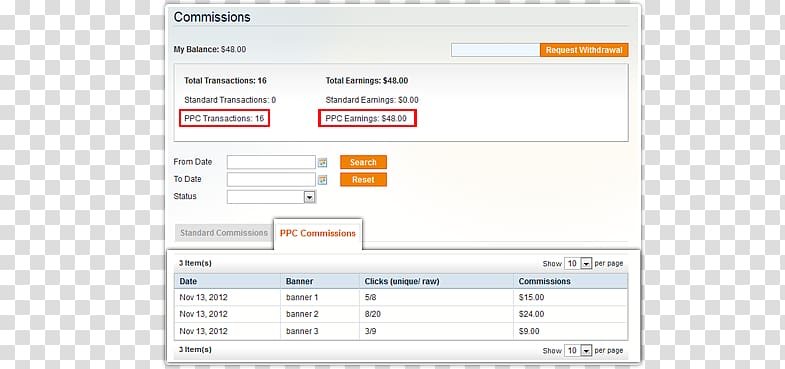This screenshot has height=369, width=785.
Task: Click the top 3 Item(s) count
Action: 195,263
